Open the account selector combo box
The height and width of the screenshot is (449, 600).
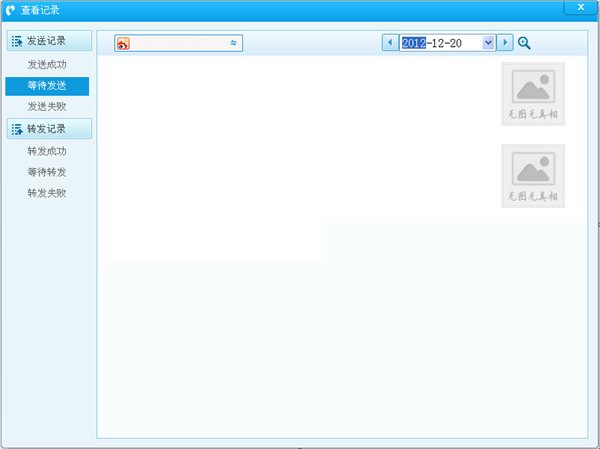178,43
